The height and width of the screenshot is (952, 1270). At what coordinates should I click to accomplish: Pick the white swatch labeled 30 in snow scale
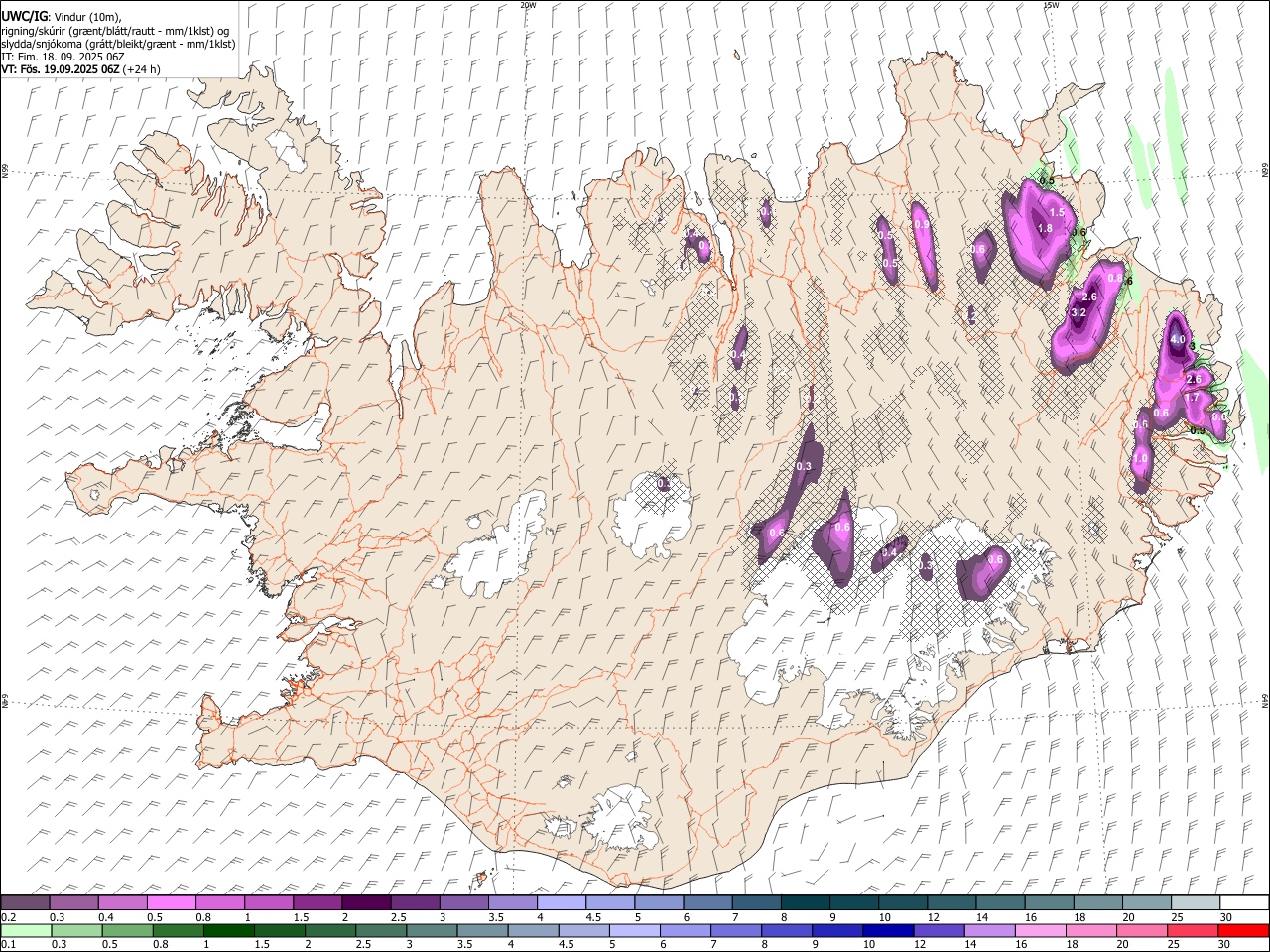[x=1244, y=902]
